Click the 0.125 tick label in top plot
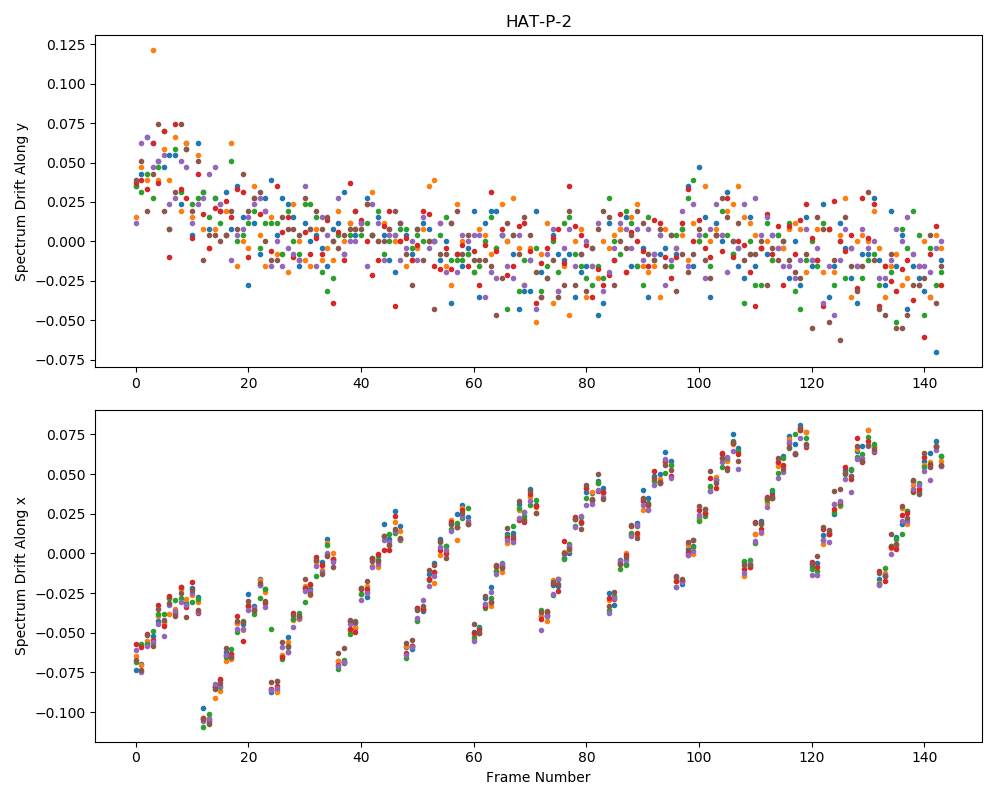This screenshot has width=1000, height=800. 66,45
